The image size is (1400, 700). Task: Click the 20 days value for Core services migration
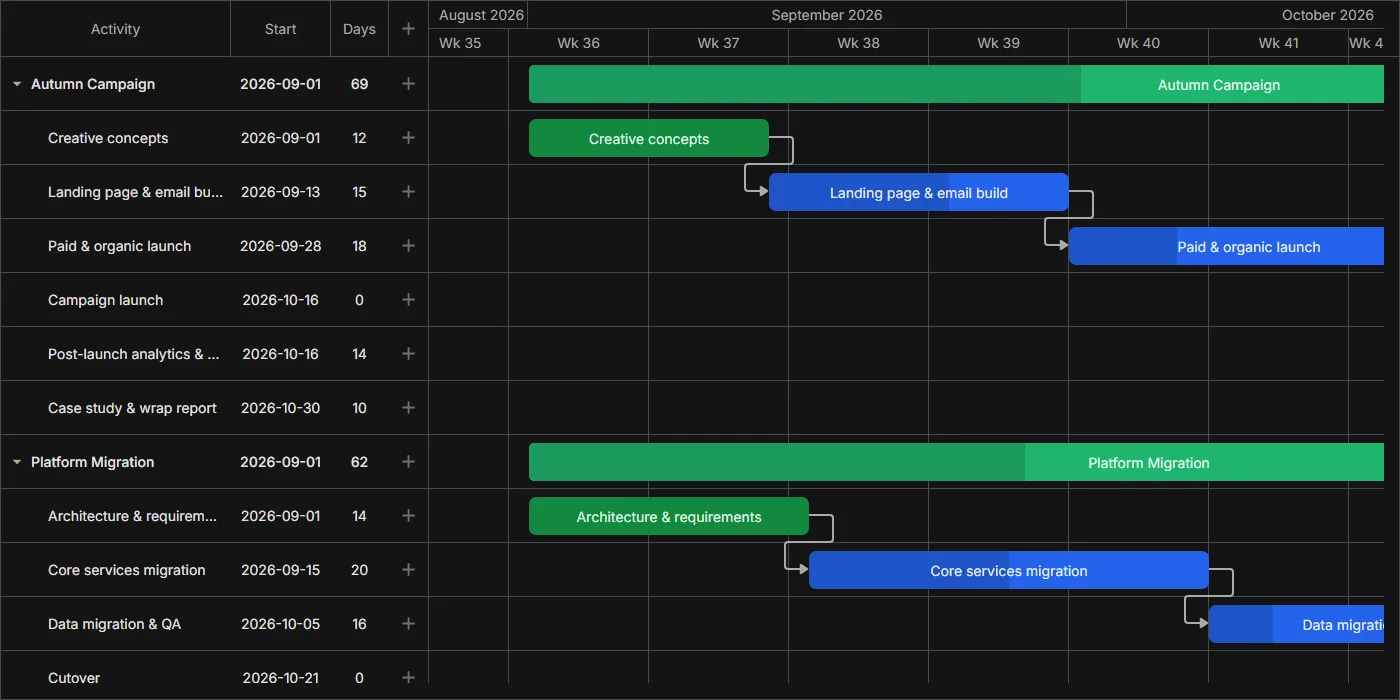[359, 570]
